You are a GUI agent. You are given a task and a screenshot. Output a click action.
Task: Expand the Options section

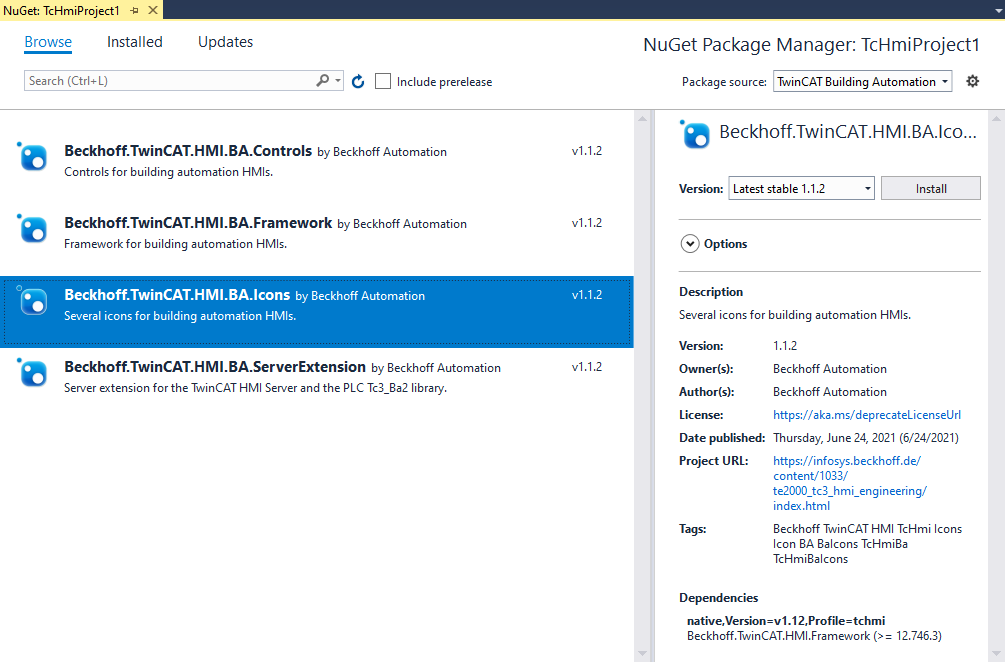(x=690, y=243)
